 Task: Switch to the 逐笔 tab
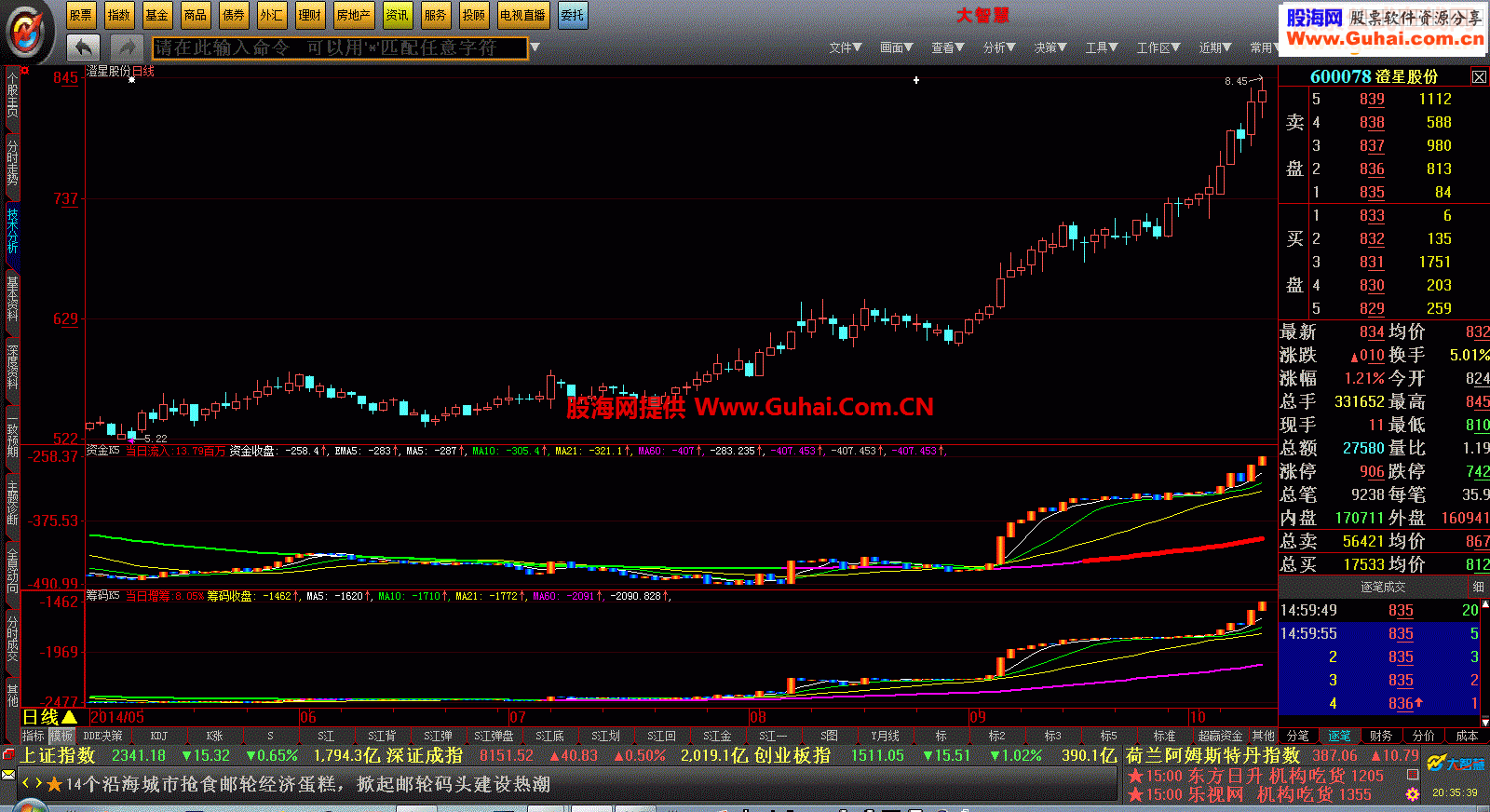tap(1339, 736)
